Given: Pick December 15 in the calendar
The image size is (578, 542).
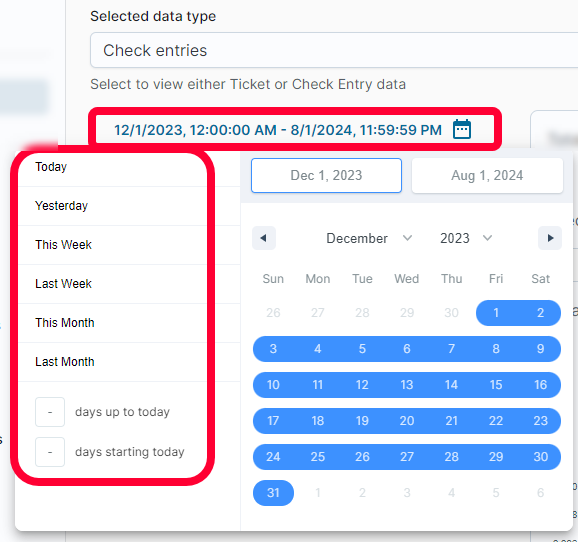Looking at the screenshot, I should [x=496, y=385].
